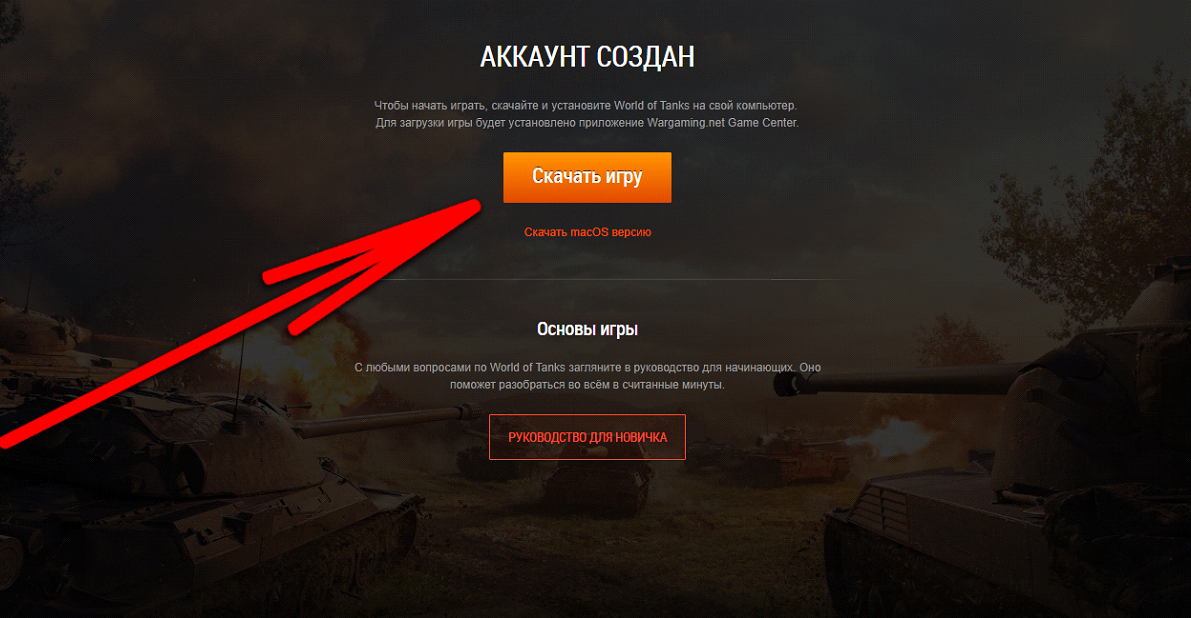Click the horizontal divider line under macOS link
Viewport: 1191px width, 618px height.
[x=587, y=279]
